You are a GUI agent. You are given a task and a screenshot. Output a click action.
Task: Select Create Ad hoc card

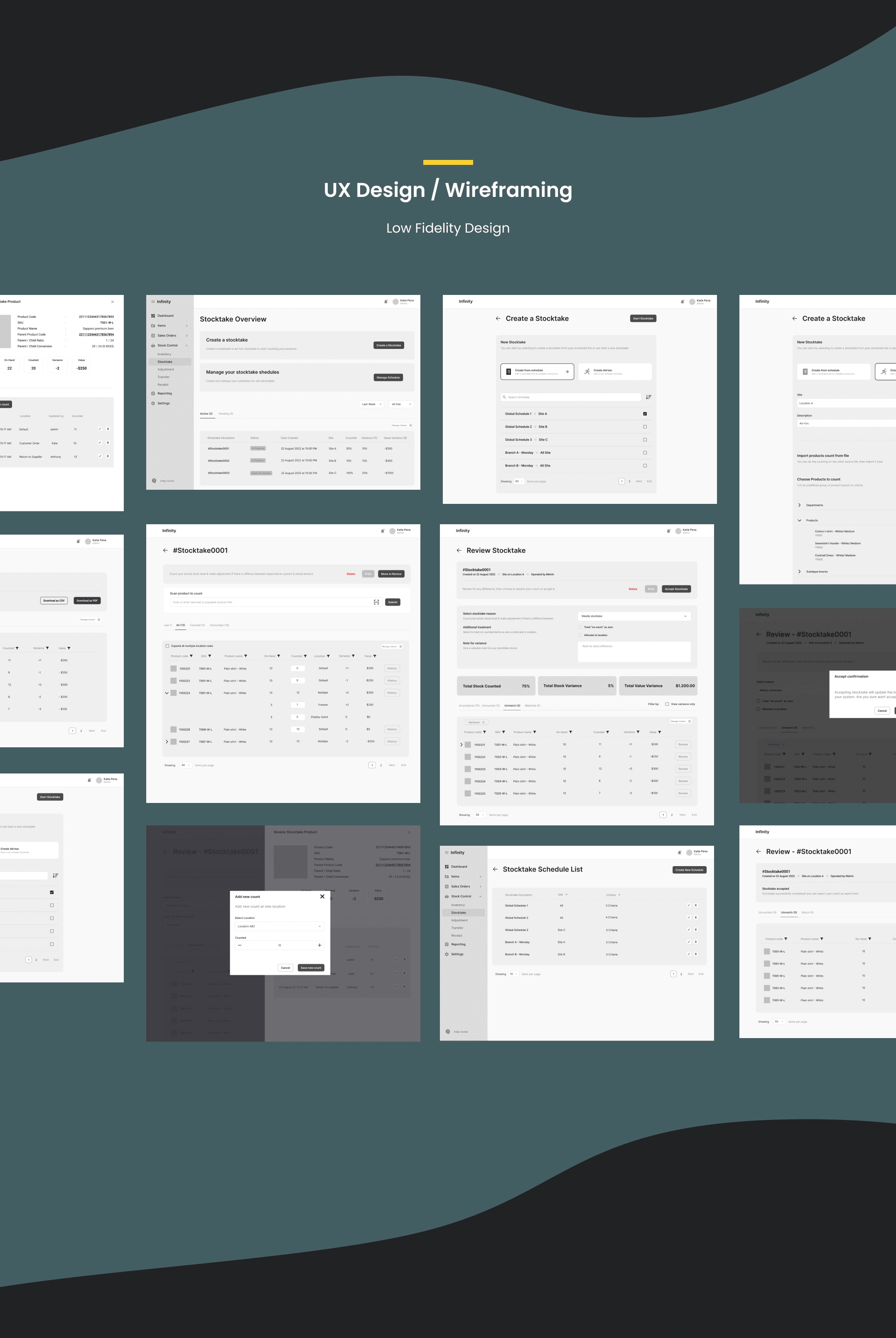(x=615, y=371)
